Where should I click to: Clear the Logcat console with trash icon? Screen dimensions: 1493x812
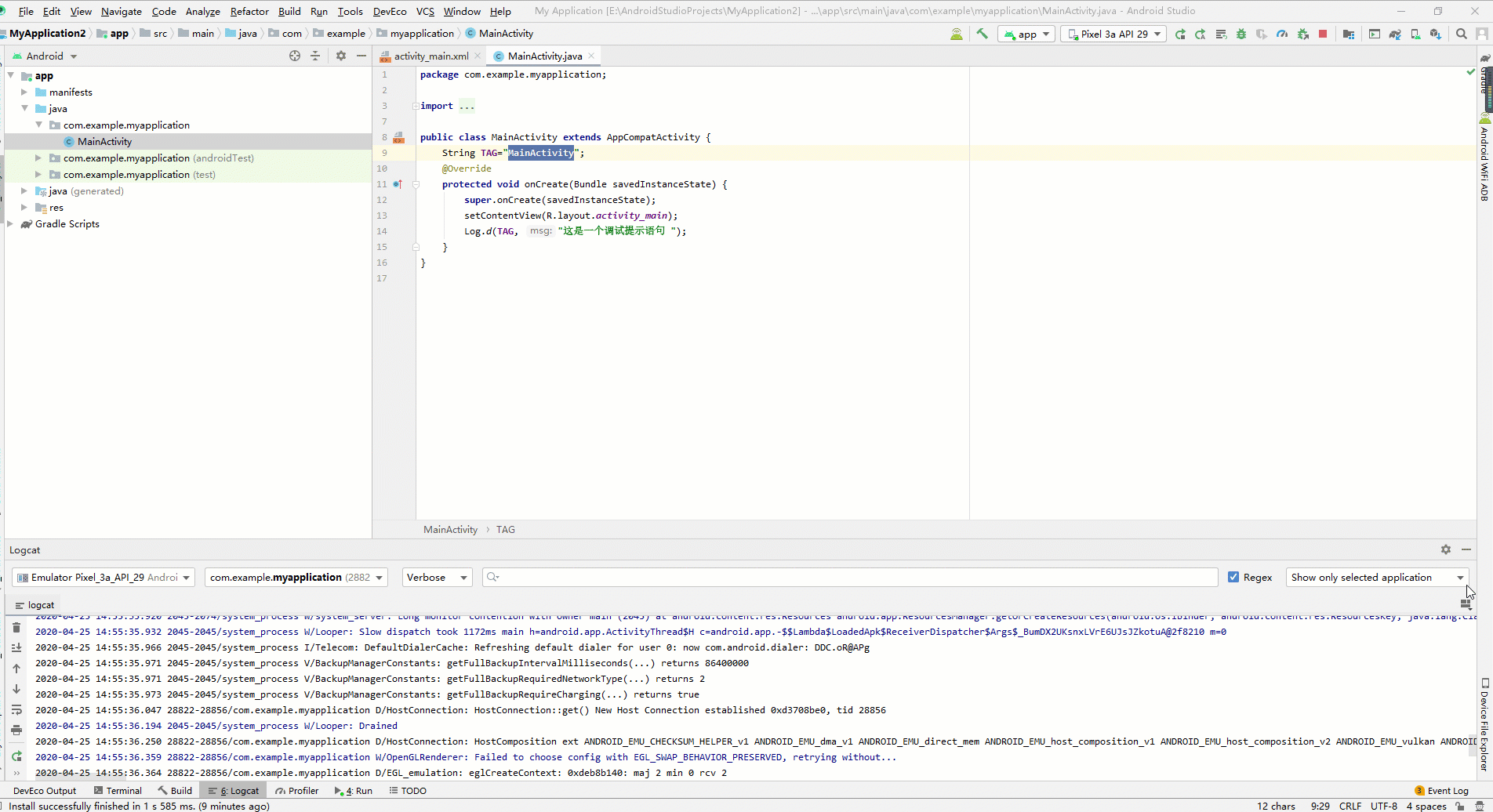(16, 627)
